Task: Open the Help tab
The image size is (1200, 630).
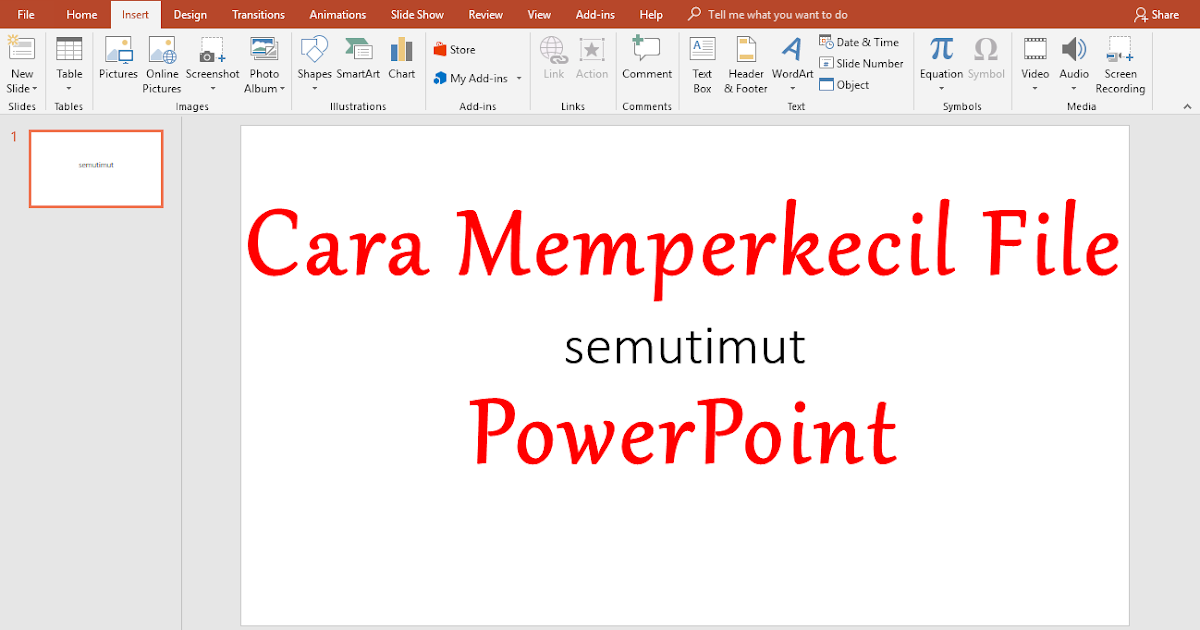Action: tap(651, 15)
